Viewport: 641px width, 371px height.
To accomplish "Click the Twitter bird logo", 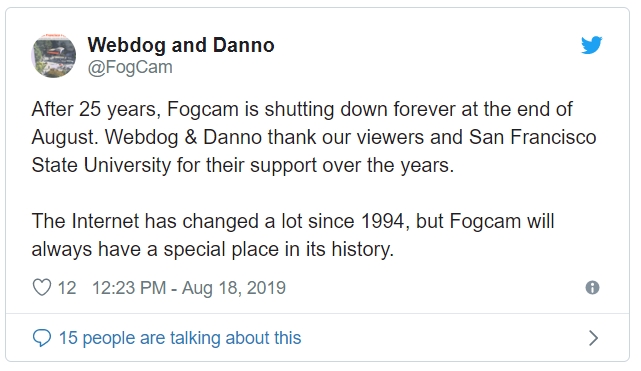I will click(591, 45).
